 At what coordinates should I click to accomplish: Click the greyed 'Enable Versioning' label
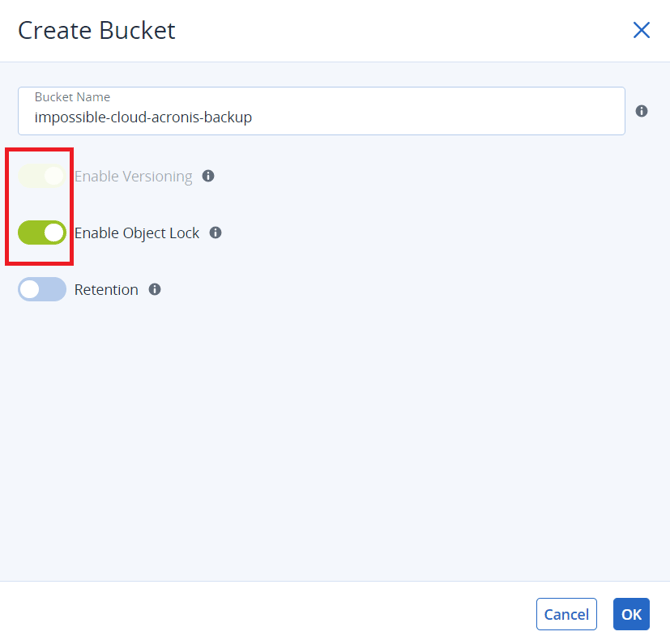pos(133,176)
